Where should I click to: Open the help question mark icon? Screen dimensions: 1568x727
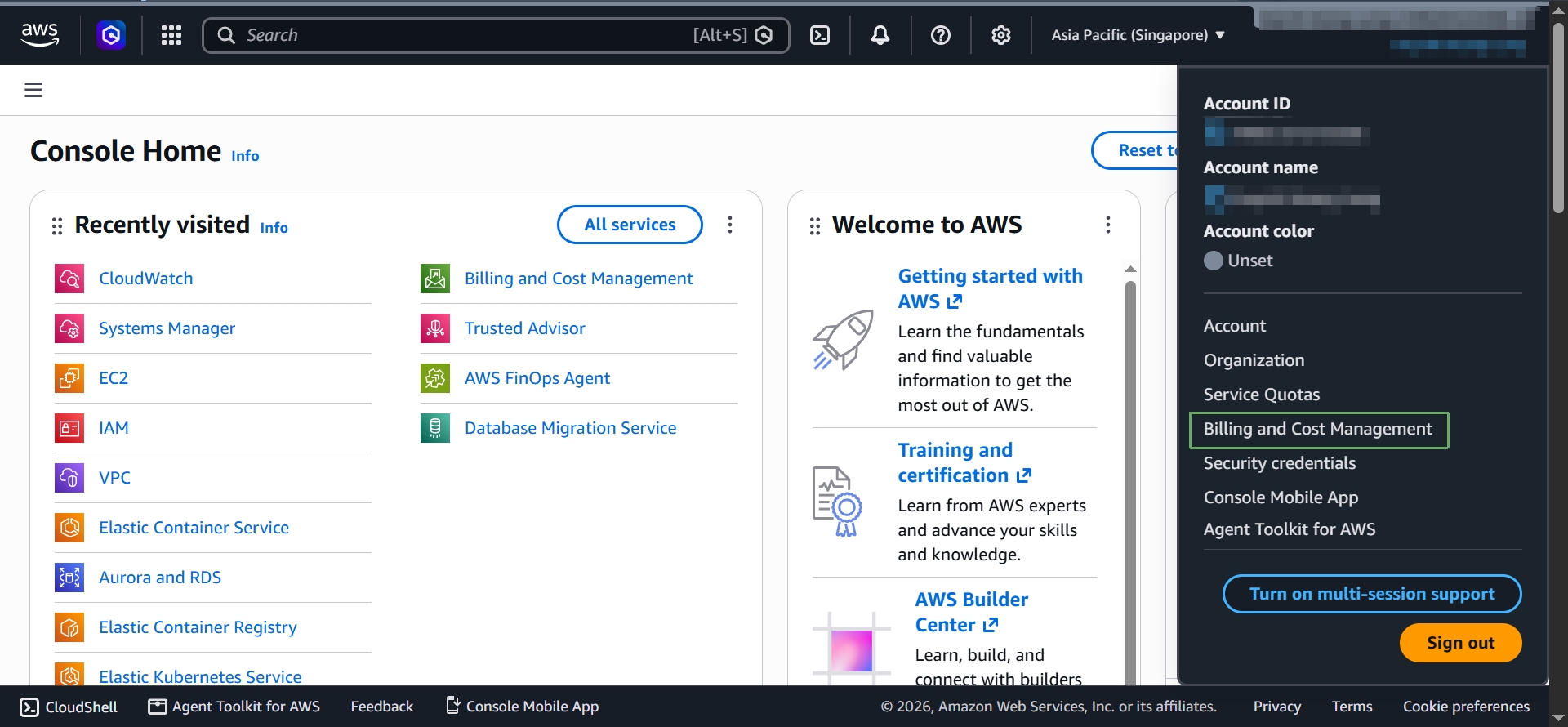tap(941, 35)
